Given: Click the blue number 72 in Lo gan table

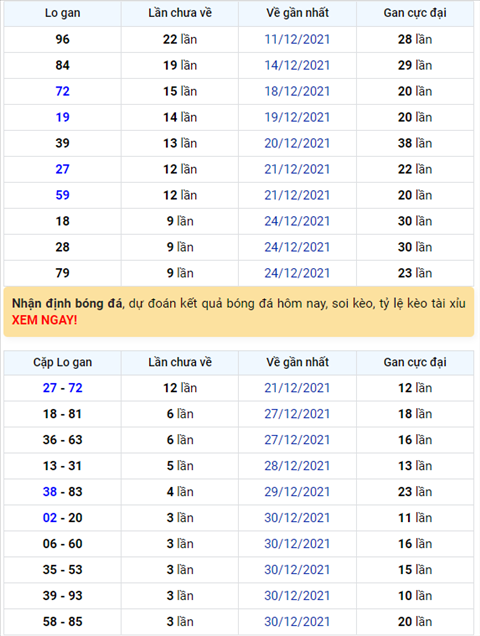Looking at the screenshot, I should pyautogui.click(x=62, y=91).
